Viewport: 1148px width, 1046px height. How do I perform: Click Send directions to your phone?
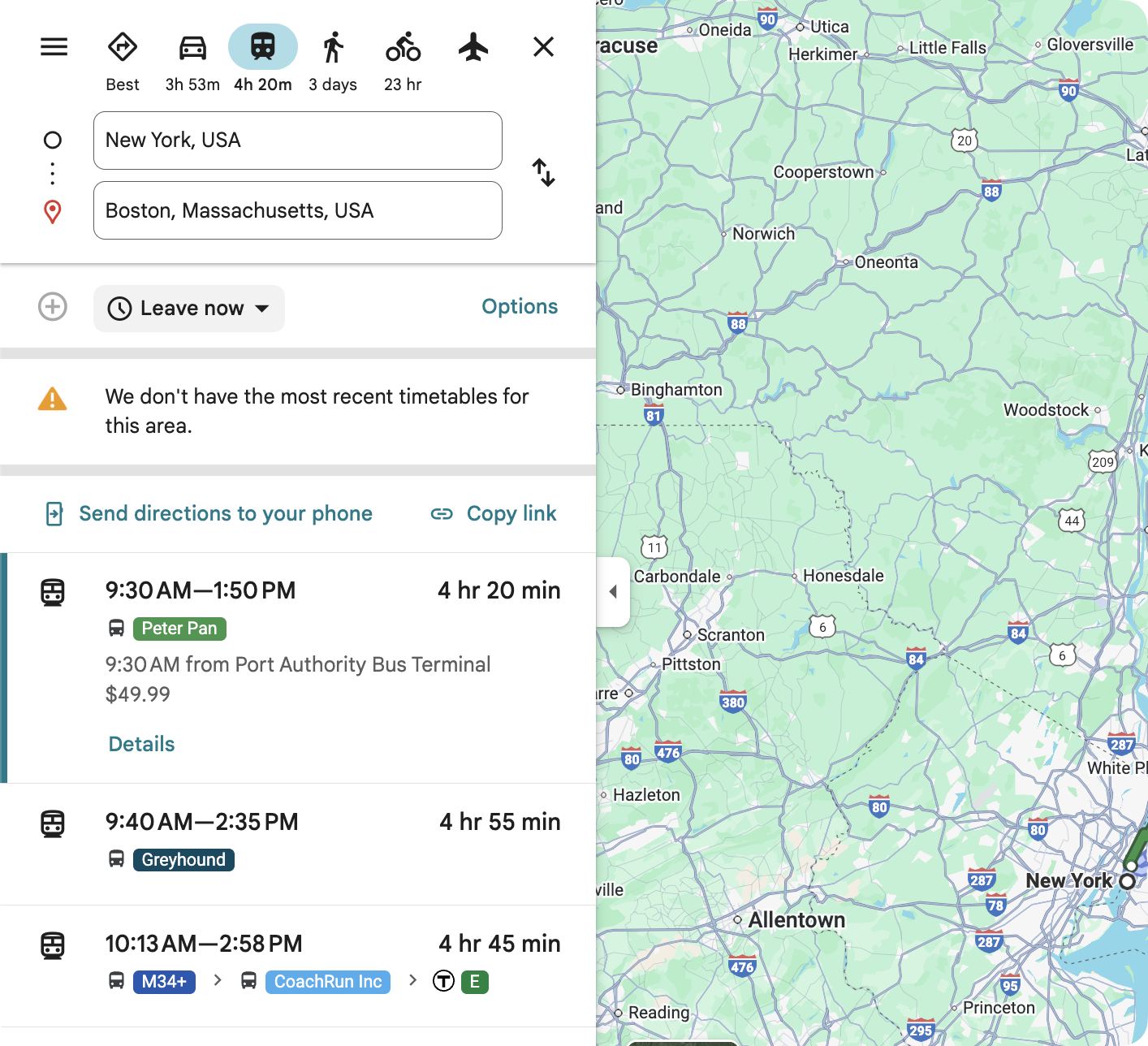pyautogui.click(x=225, y=513)
